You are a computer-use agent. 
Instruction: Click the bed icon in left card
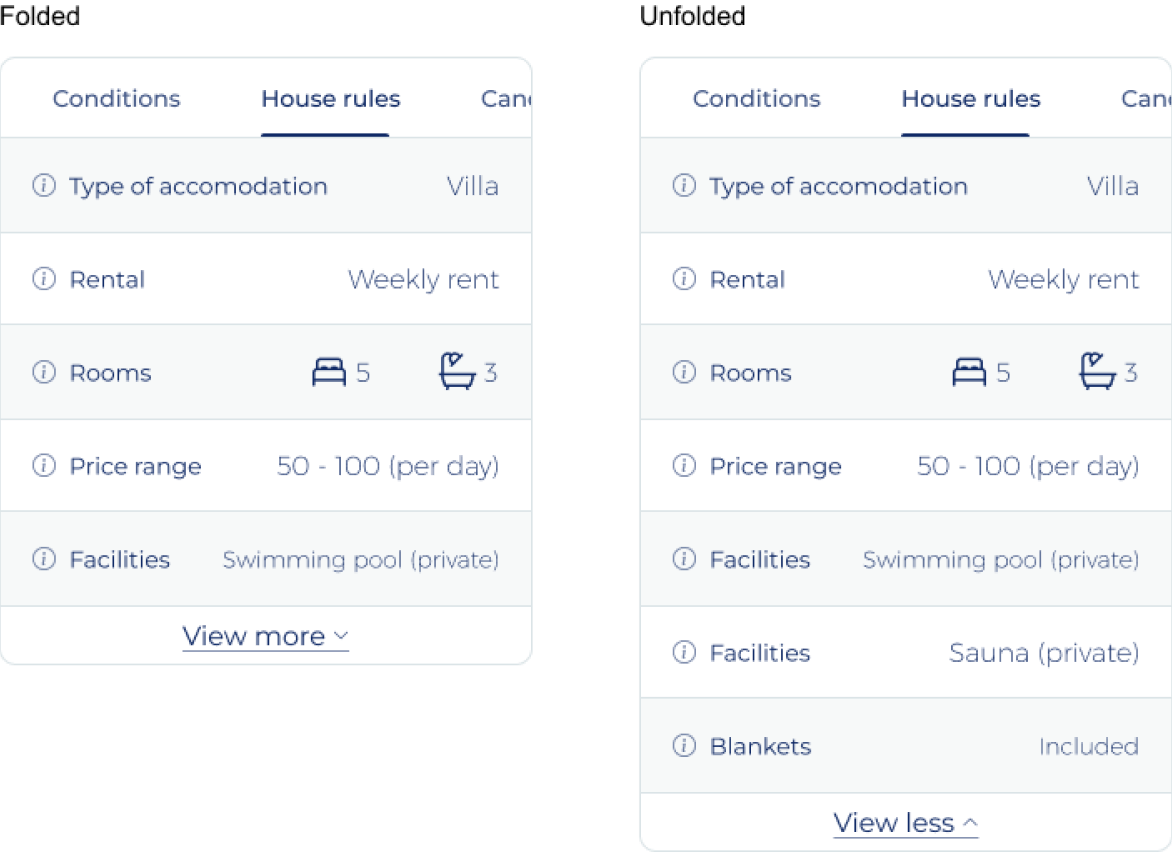[329, 373]
